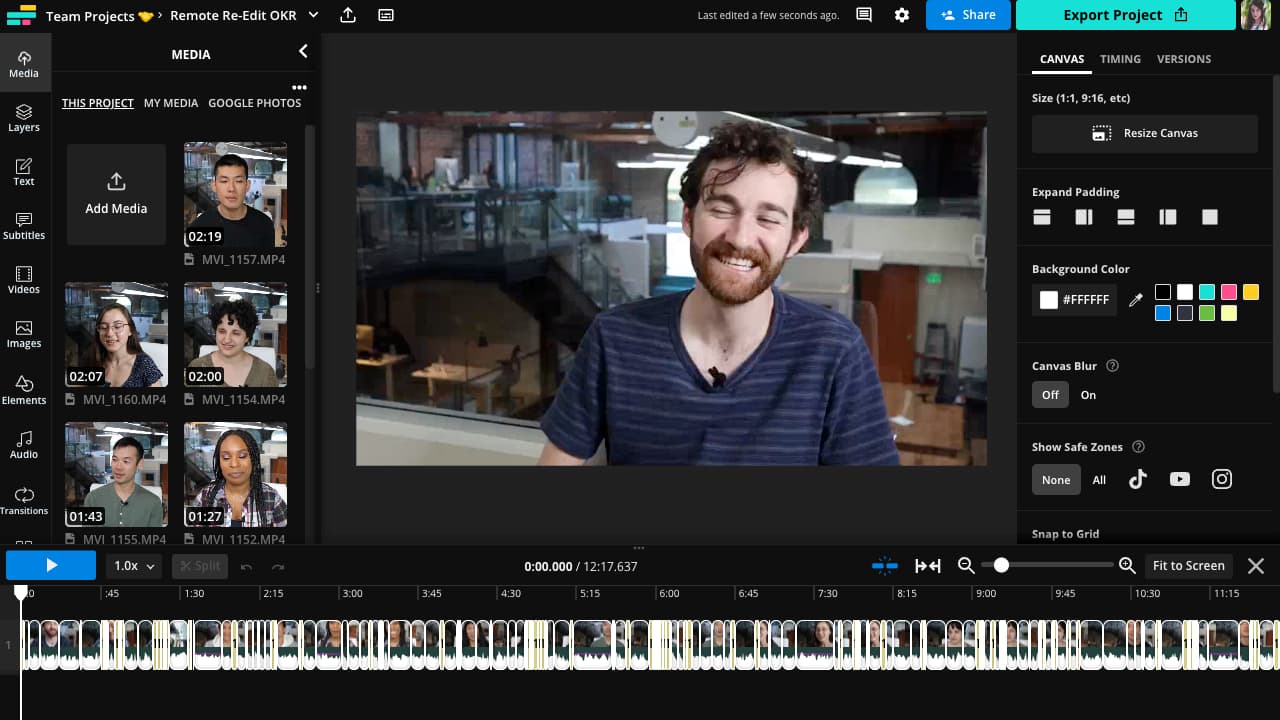Screen dimensions: 1280x720
Task: Open the Subtitles panel in sidebar
Action: (x=24, y=226)
